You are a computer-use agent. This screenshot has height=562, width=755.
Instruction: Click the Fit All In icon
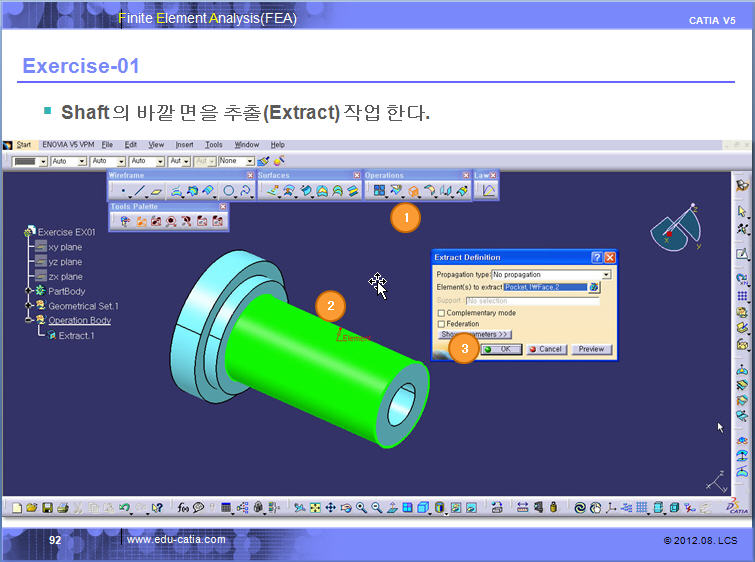coord(315,507)
